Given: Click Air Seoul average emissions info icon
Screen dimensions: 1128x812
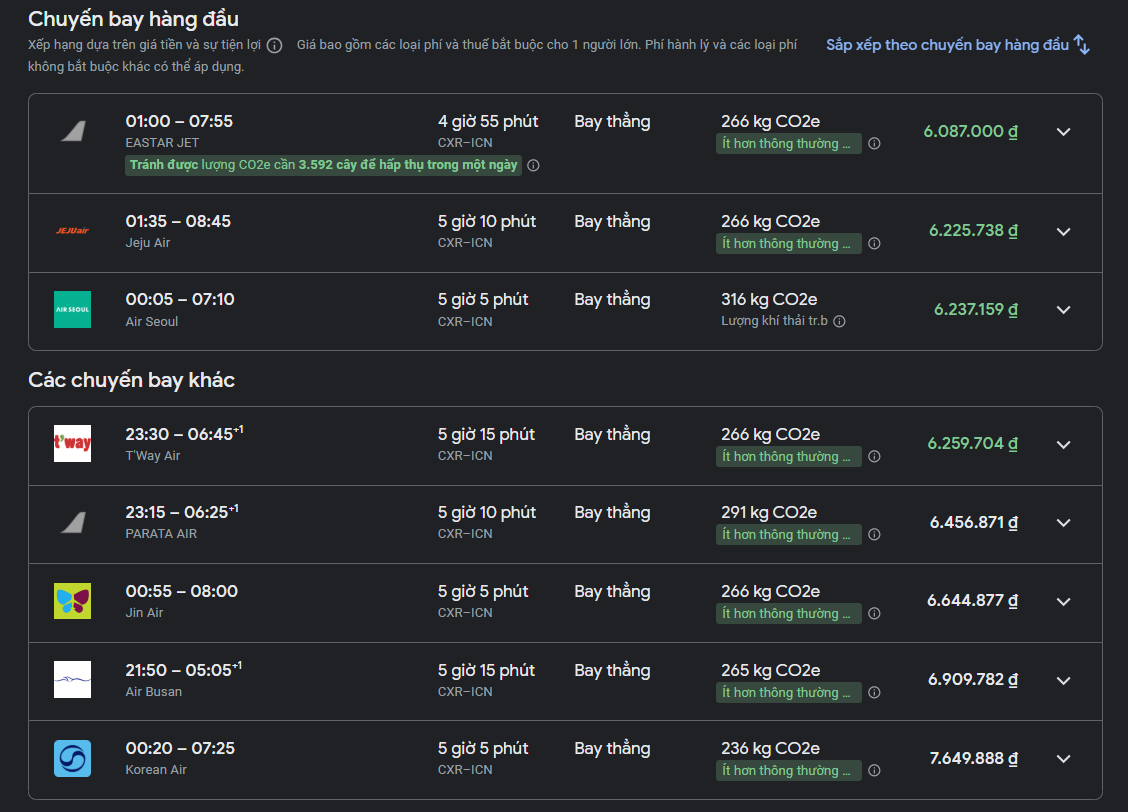Looking at the screenshot, I should (x=839, y=322).
